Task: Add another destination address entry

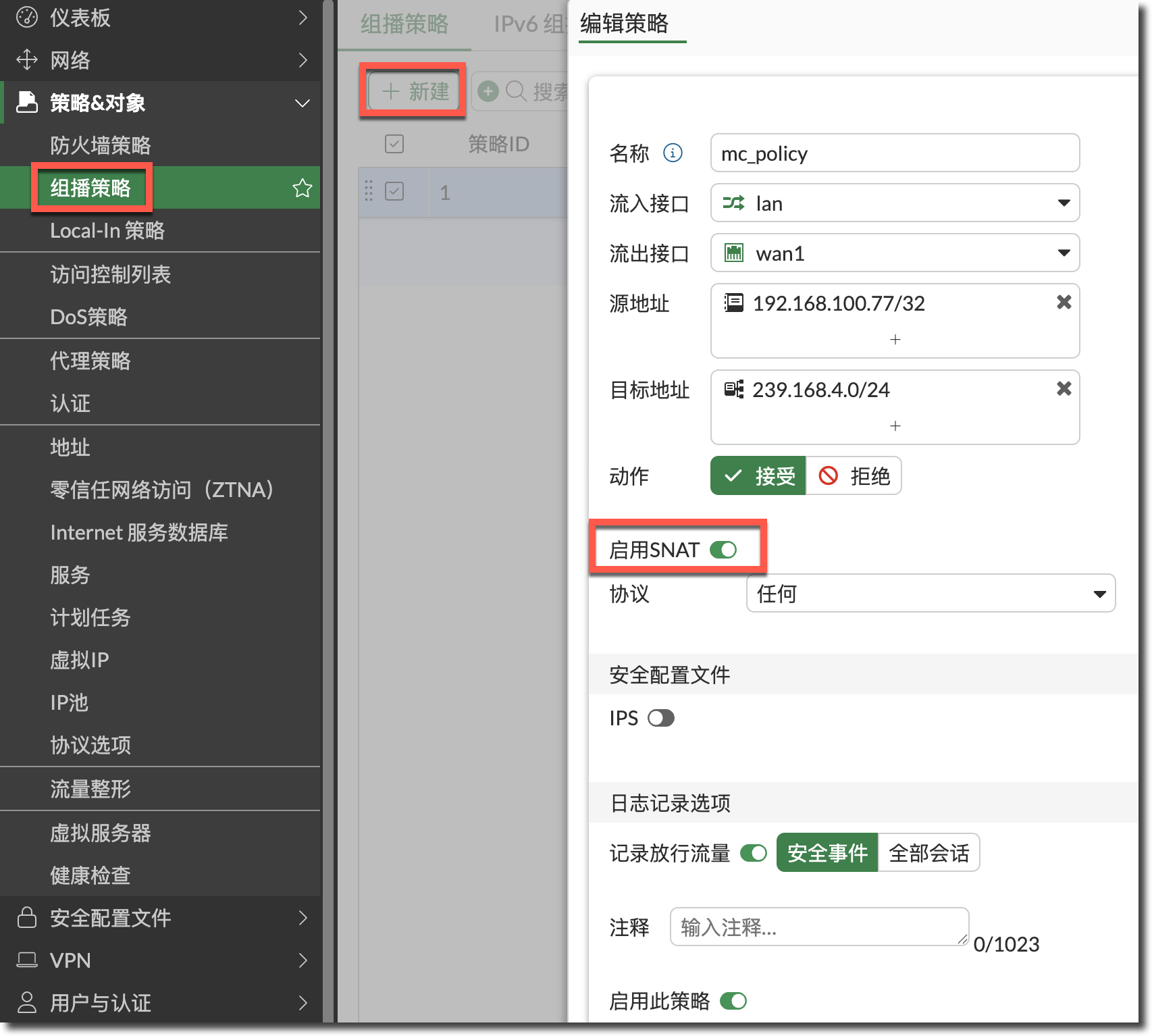Action: coord(895,426)
